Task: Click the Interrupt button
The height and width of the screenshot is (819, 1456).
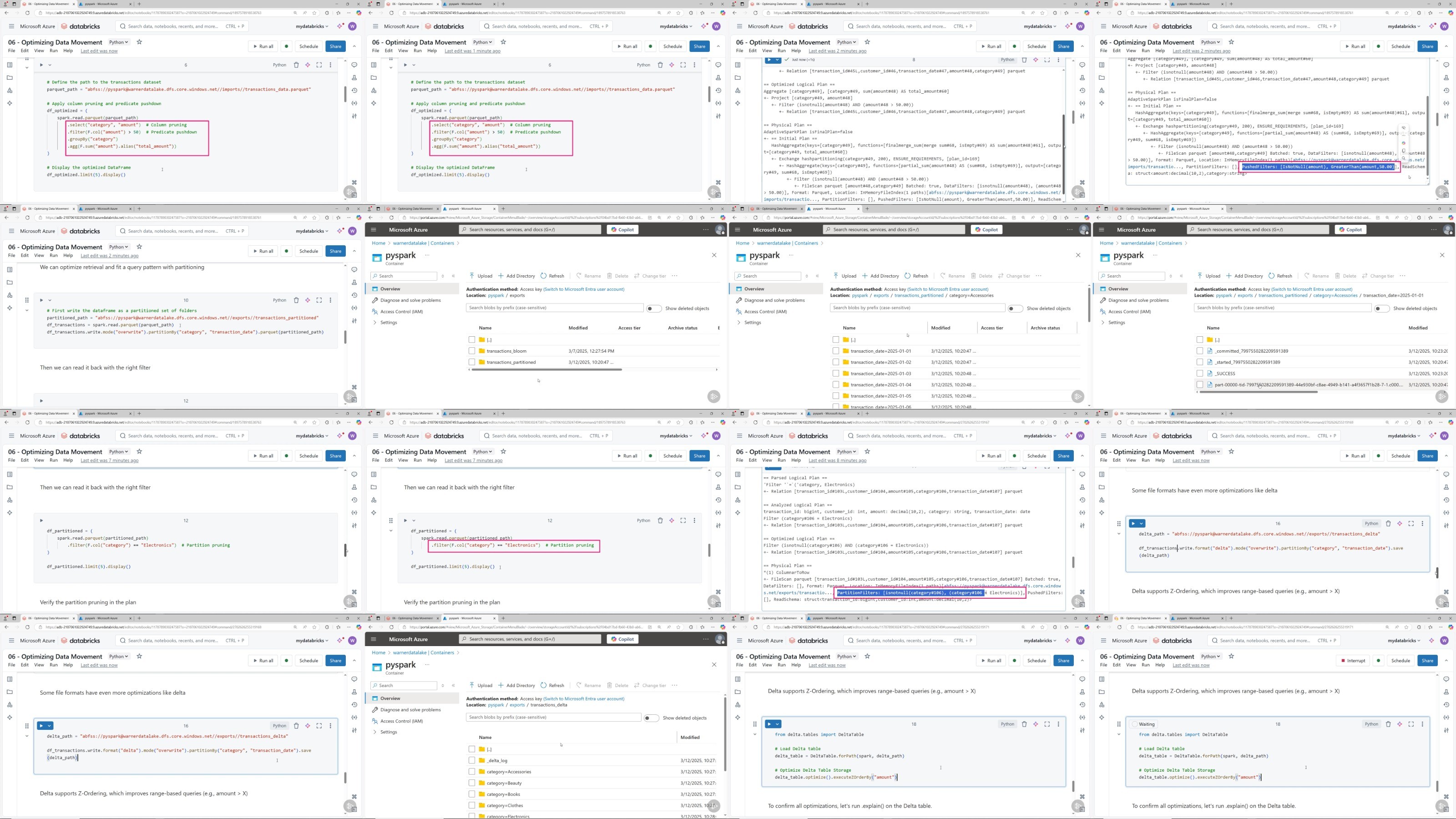Action: pyautogui.click(x=1354, y=660)
